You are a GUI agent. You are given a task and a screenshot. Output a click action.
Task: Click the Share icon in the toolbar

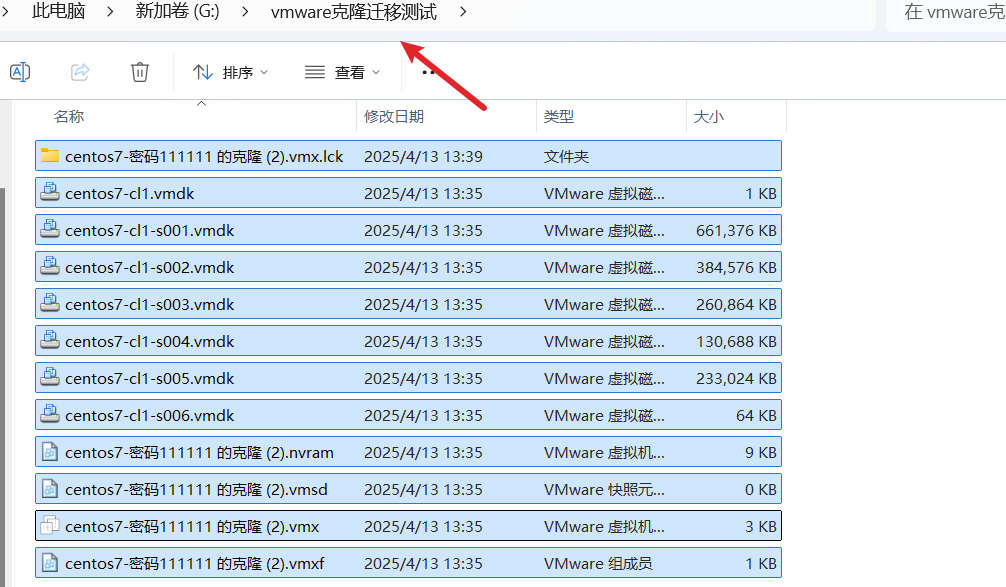click(80, 72)
